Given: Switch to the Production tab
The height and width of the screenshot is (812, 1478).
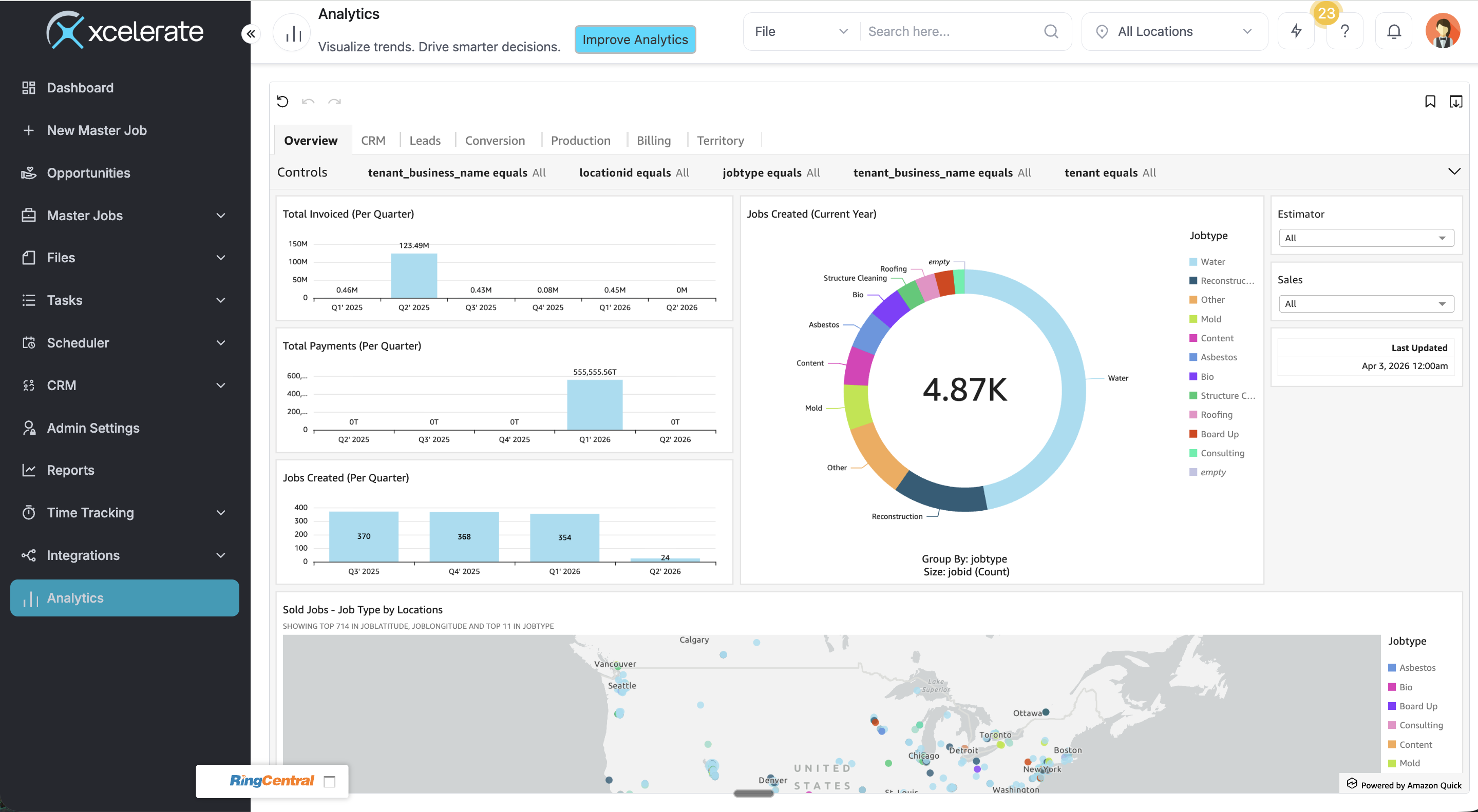Looking at the screenshot, I should tap(580, 141).
